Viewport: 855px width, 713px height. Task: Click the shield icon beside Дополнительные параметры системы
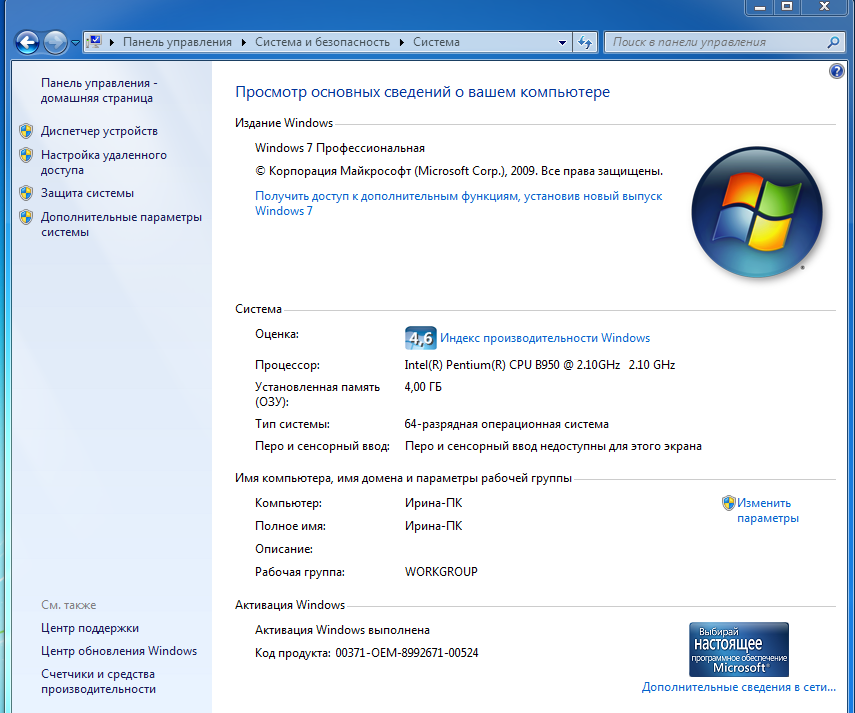pos(26,217)
